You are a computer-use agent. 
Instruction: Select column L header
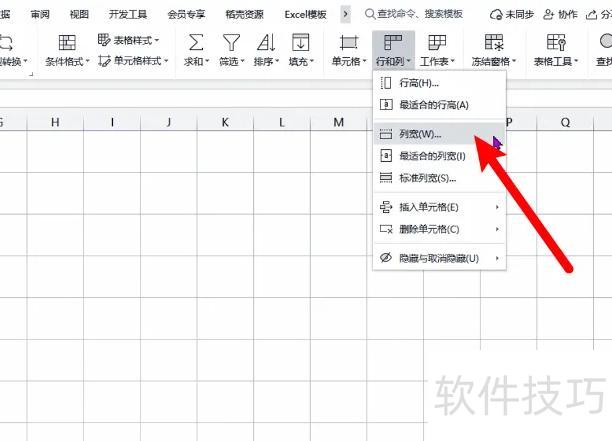[282, 122]
